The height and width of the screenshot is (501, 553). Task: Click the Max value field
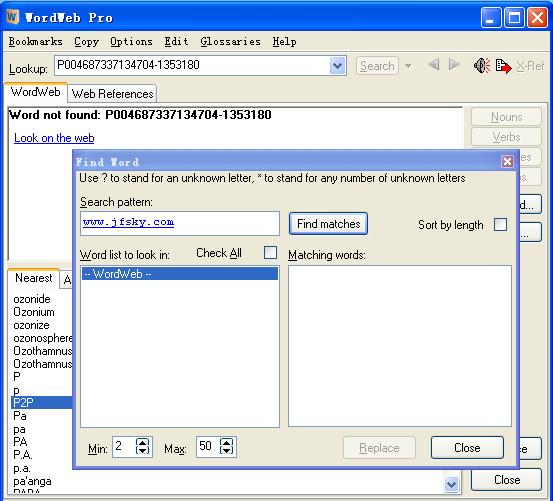pyautogui.click(x=208, y=447)
